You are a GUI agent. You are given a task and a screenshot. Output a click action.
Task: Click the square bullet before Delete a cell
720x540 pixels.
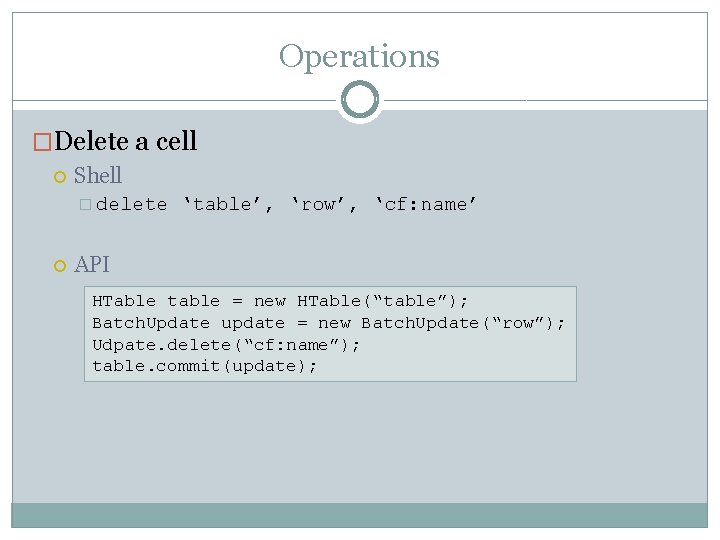point(42,142)
